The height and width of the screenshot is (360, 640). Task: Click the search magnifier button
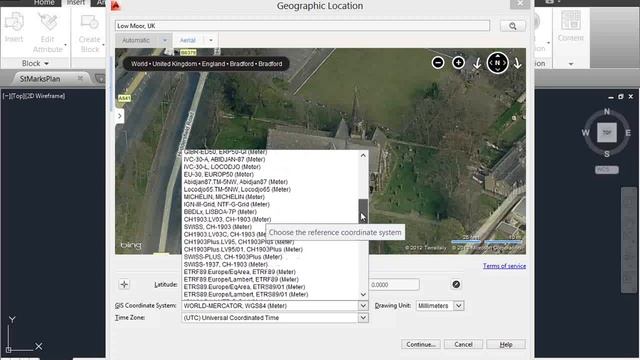click(513, 26)
